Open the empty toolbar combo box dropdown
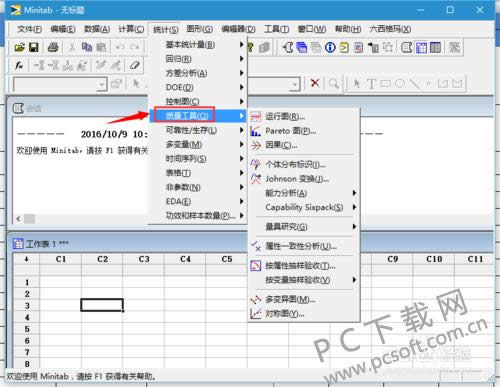Image resolution: width=500 pixels, height=387 pixels. [x=101, y=84]
